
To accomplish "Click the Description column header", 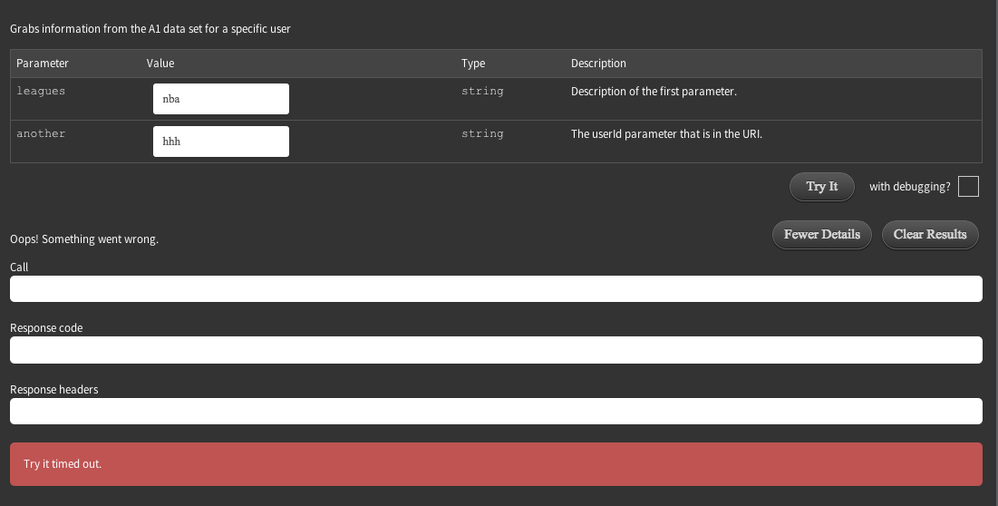I will point(598,64).
